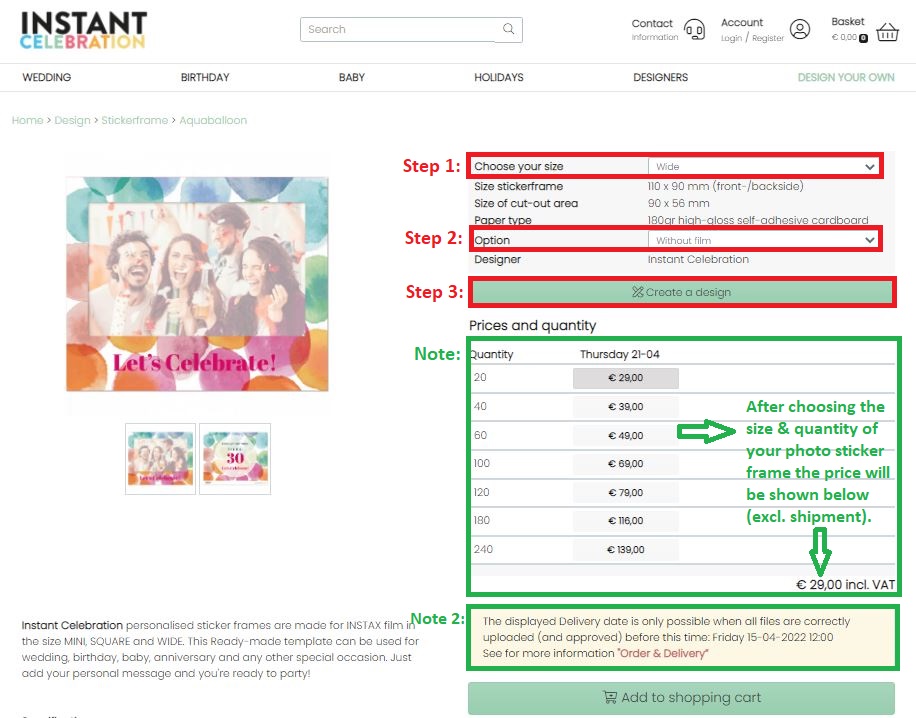Select the first Let's Celebrate thumbnail
This screenshot has width=916, height=718.
[x=160, y=459]
